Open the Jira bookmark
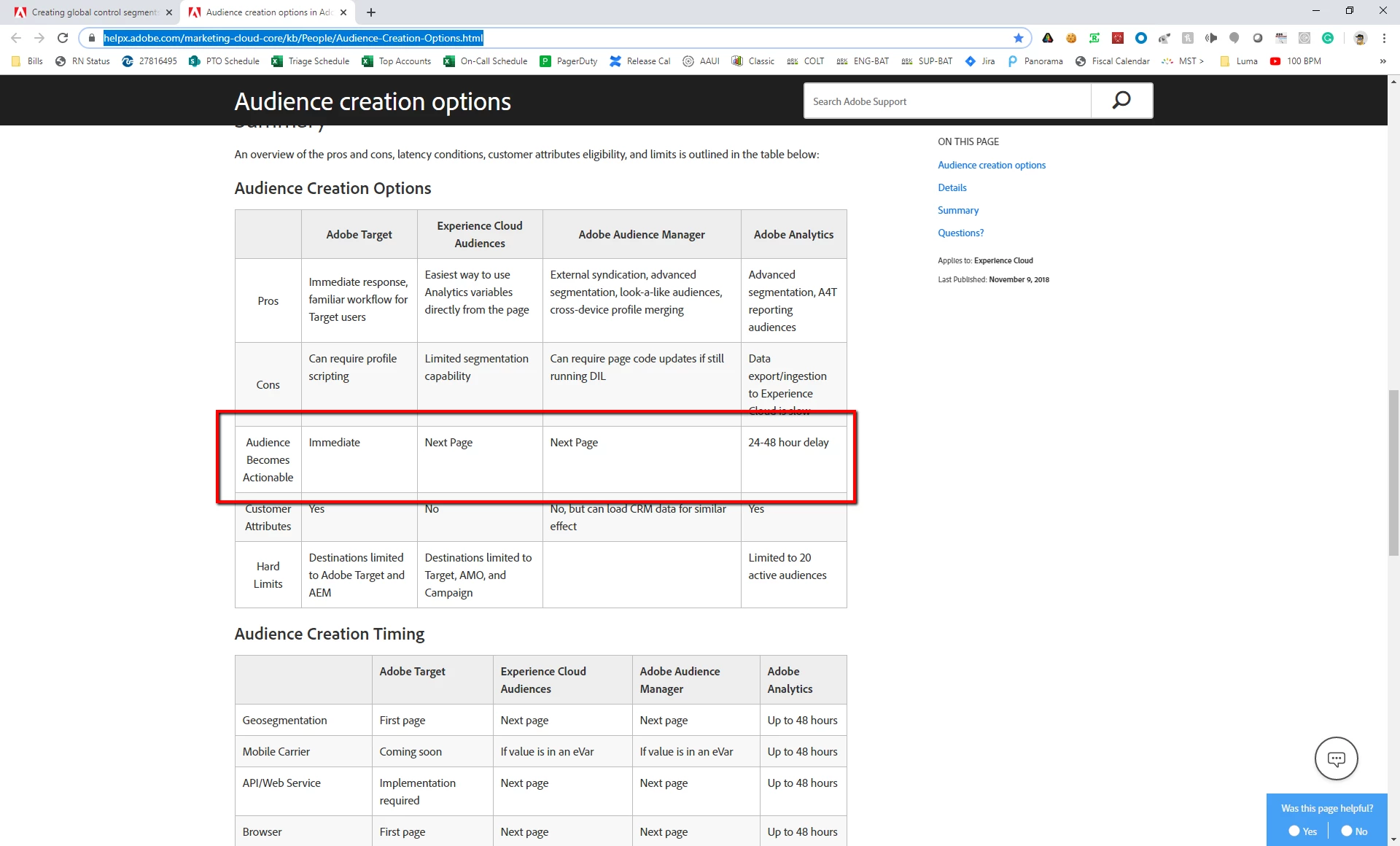The width and height of the screenshot is (1400, 846). pyautogui.click(x=980, y=61)
